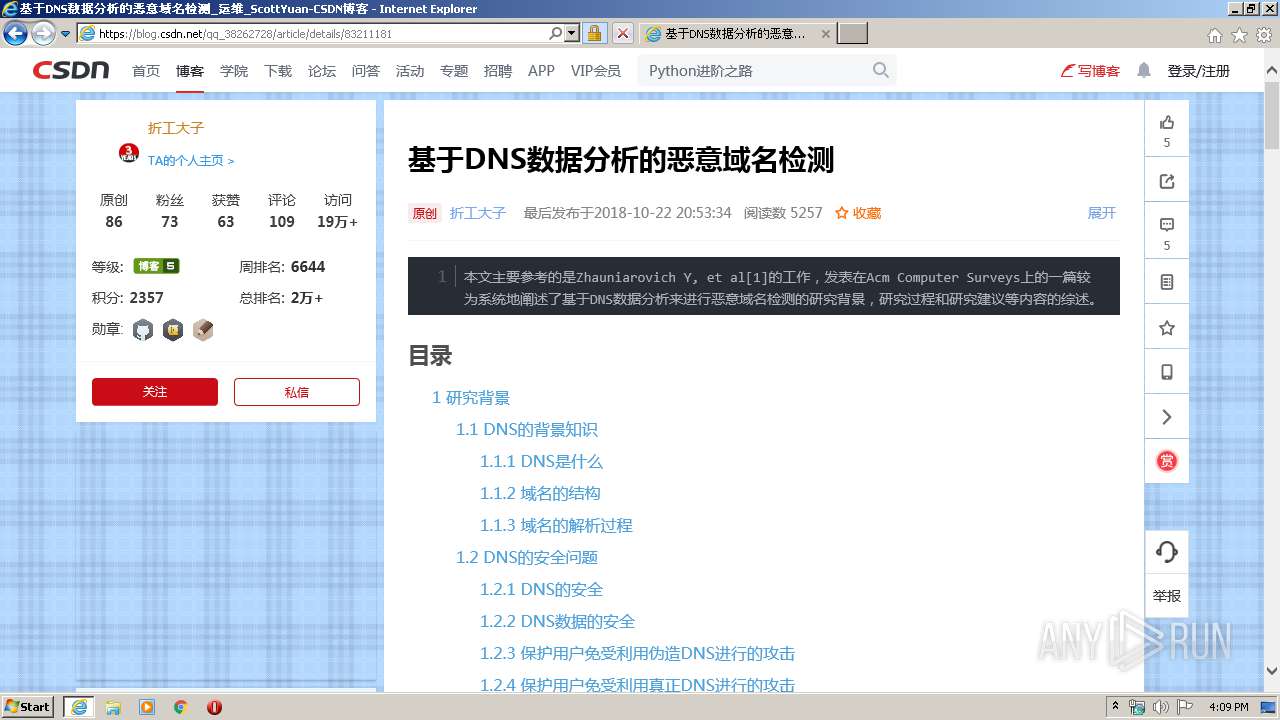This screenshot has width=1280, height=720.
Task: Open the recent pages dropdown arrow
Action: tap(66, 34)
